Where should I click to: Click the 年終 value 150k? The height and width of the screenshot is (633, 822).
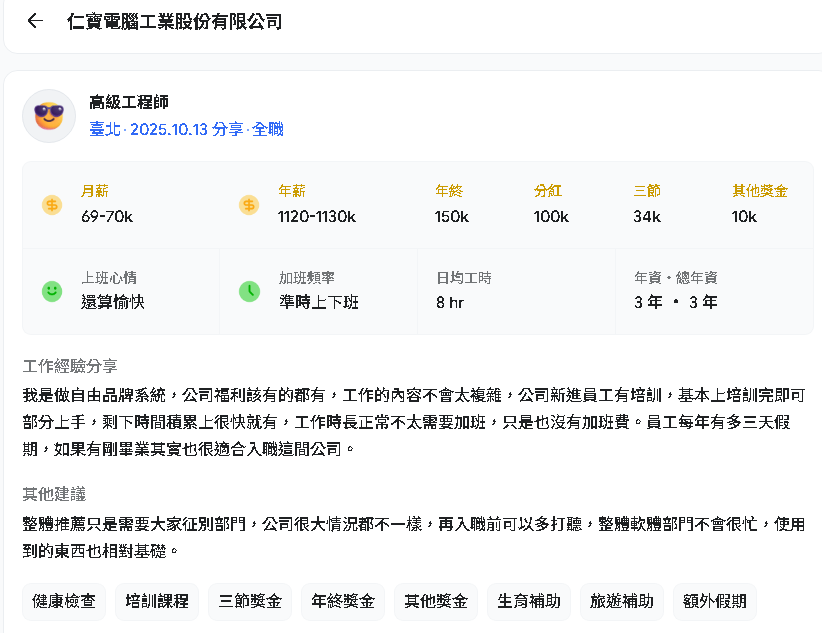pos(451,217)
